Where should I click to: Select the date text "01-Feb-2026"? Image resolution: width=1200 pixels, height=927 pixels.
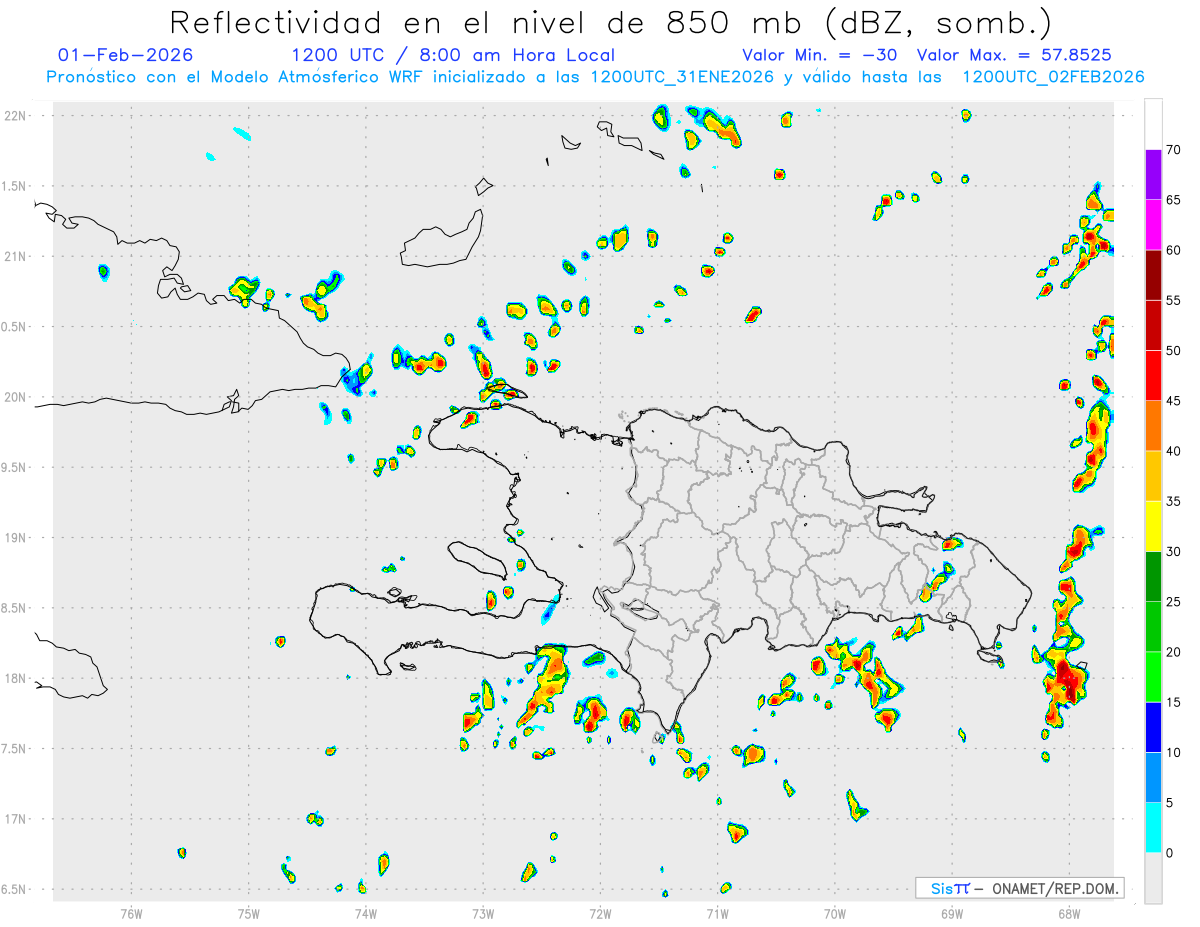click(x=126, y=55)
